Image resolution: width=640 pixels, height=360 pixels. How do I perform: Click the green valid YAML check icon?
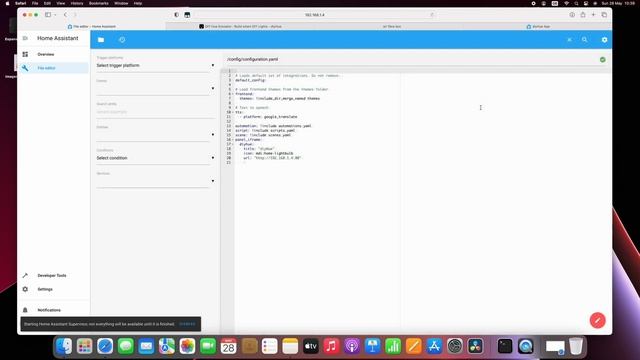click(x=602, y=60)
